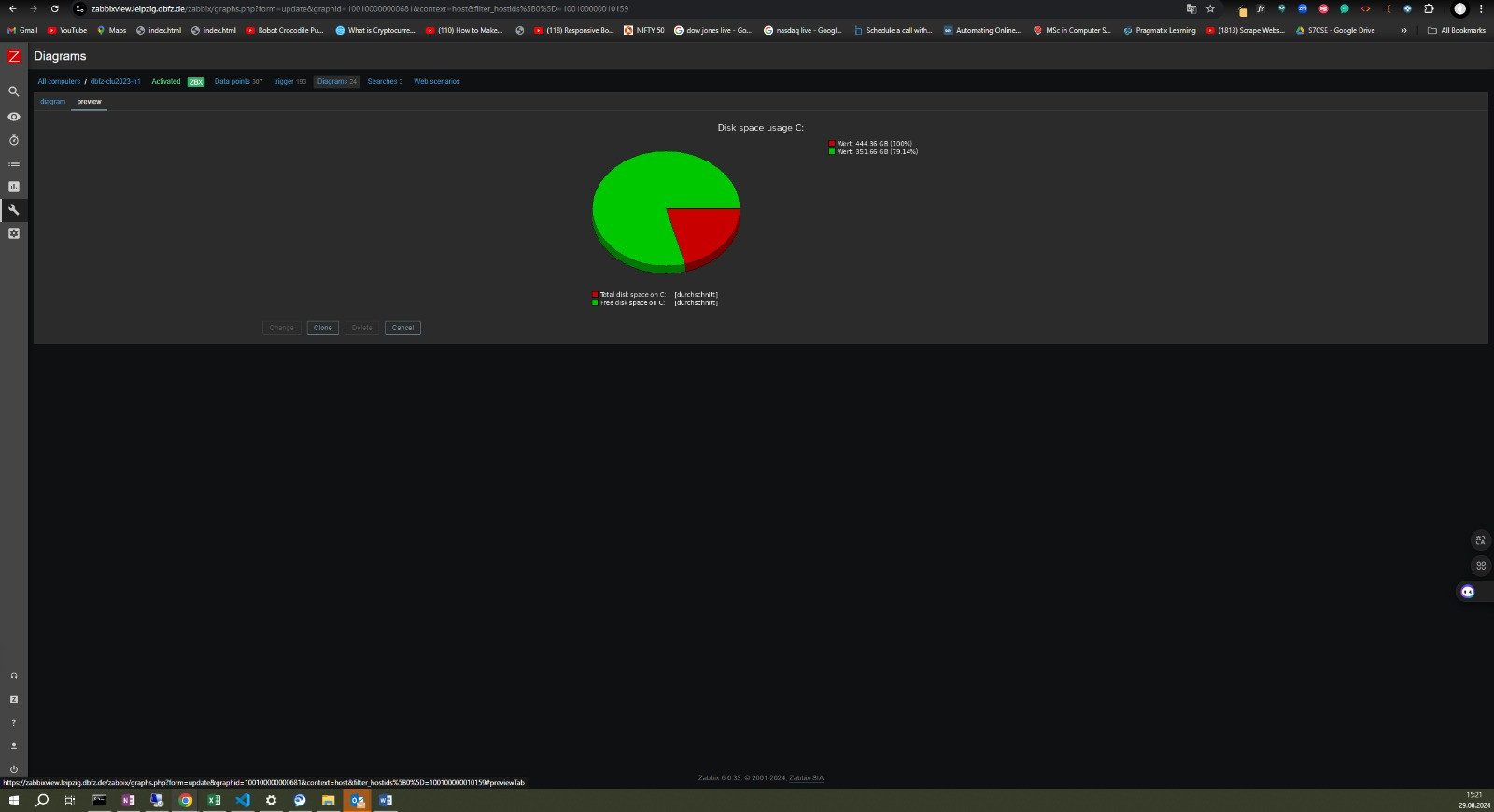
Task: Open the Searches 3 tab
Action: tap(385, 82)
